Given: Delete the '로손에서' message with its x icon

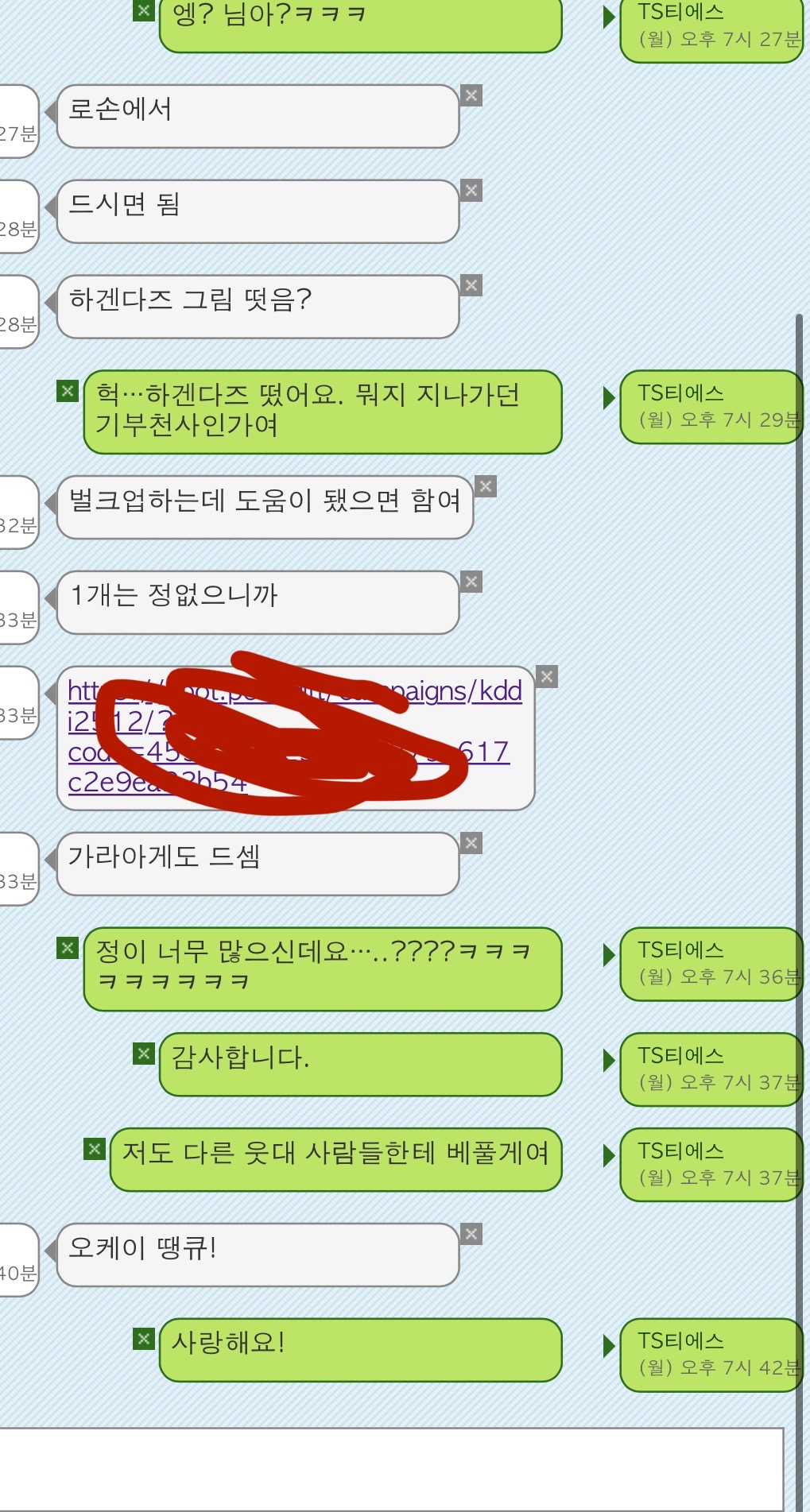Looking at the screenshot, I should pyautogui.click(x=471, y=95).
